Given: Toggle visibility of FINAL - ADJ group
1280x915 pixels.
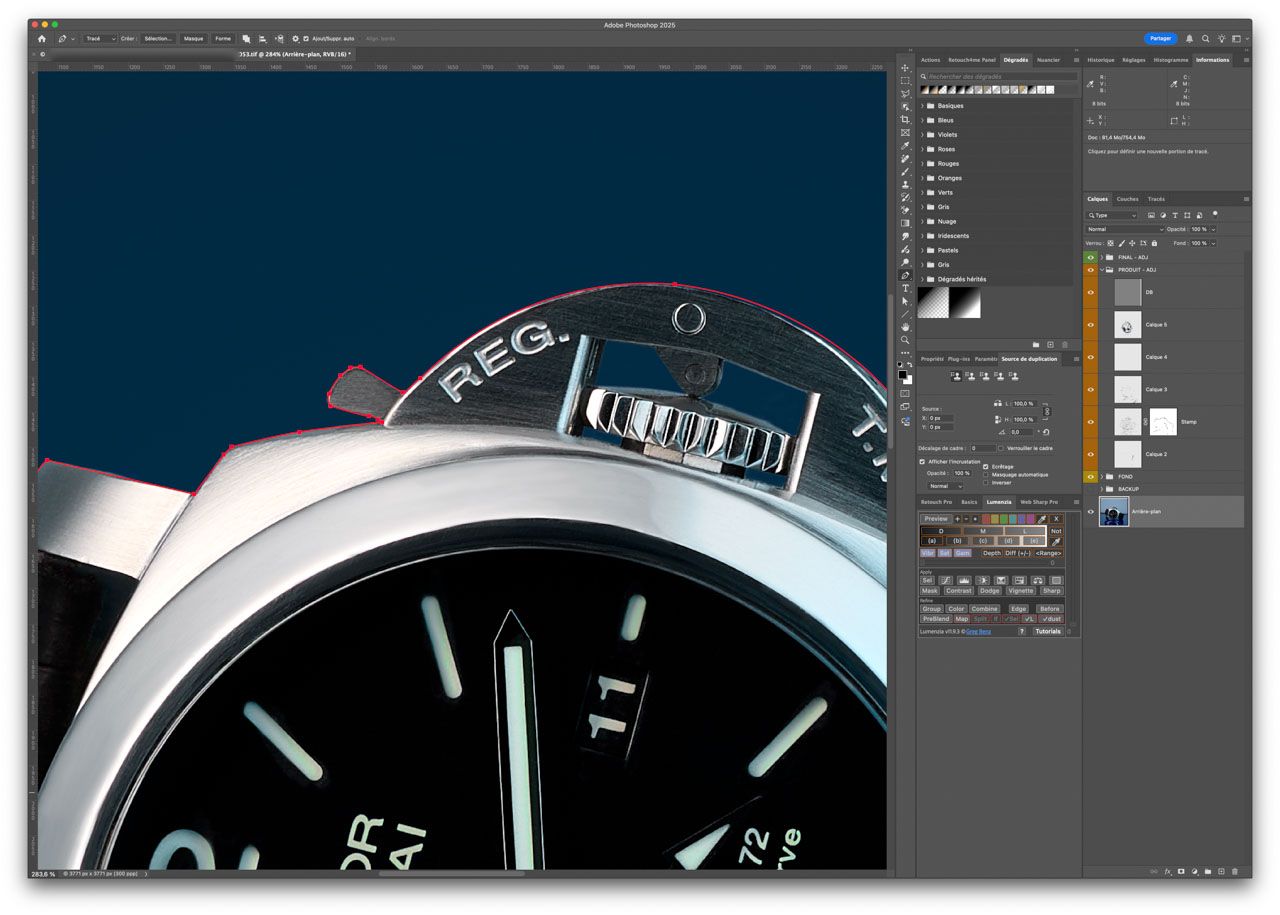Looking at the screenshot, I should (1090, 257).
